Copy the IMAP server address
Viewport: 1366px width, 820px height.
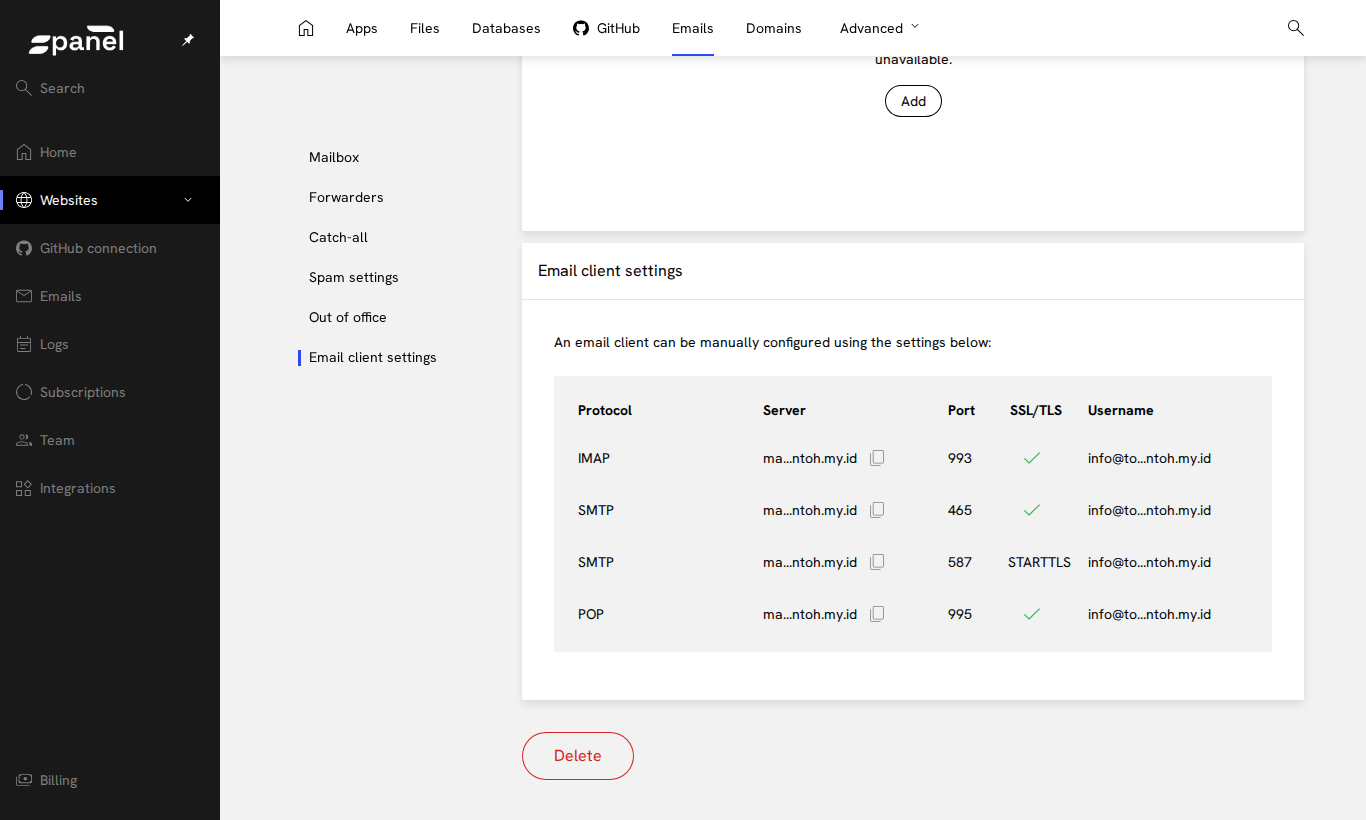click(x=877, y=458)
